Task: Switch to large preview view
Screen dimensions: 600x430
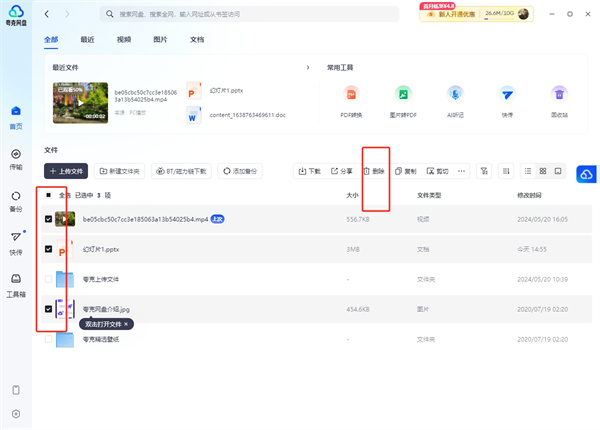Action: coord(558,171)
